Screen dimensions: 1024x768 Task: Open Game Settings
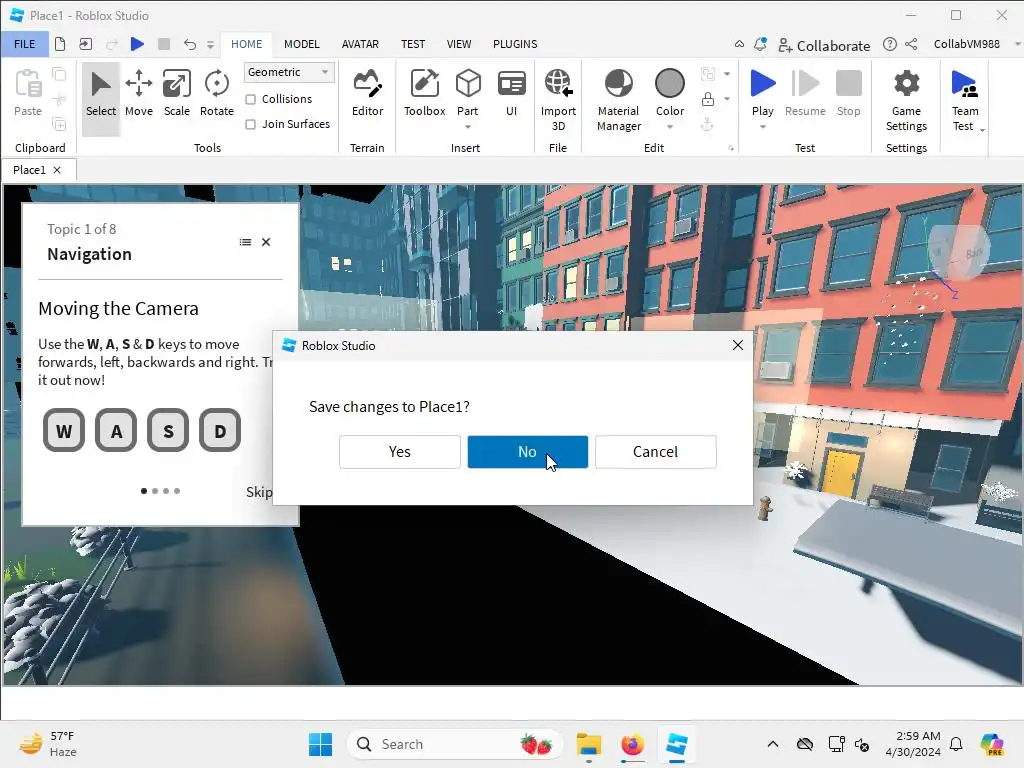click(x=906, y=99)
